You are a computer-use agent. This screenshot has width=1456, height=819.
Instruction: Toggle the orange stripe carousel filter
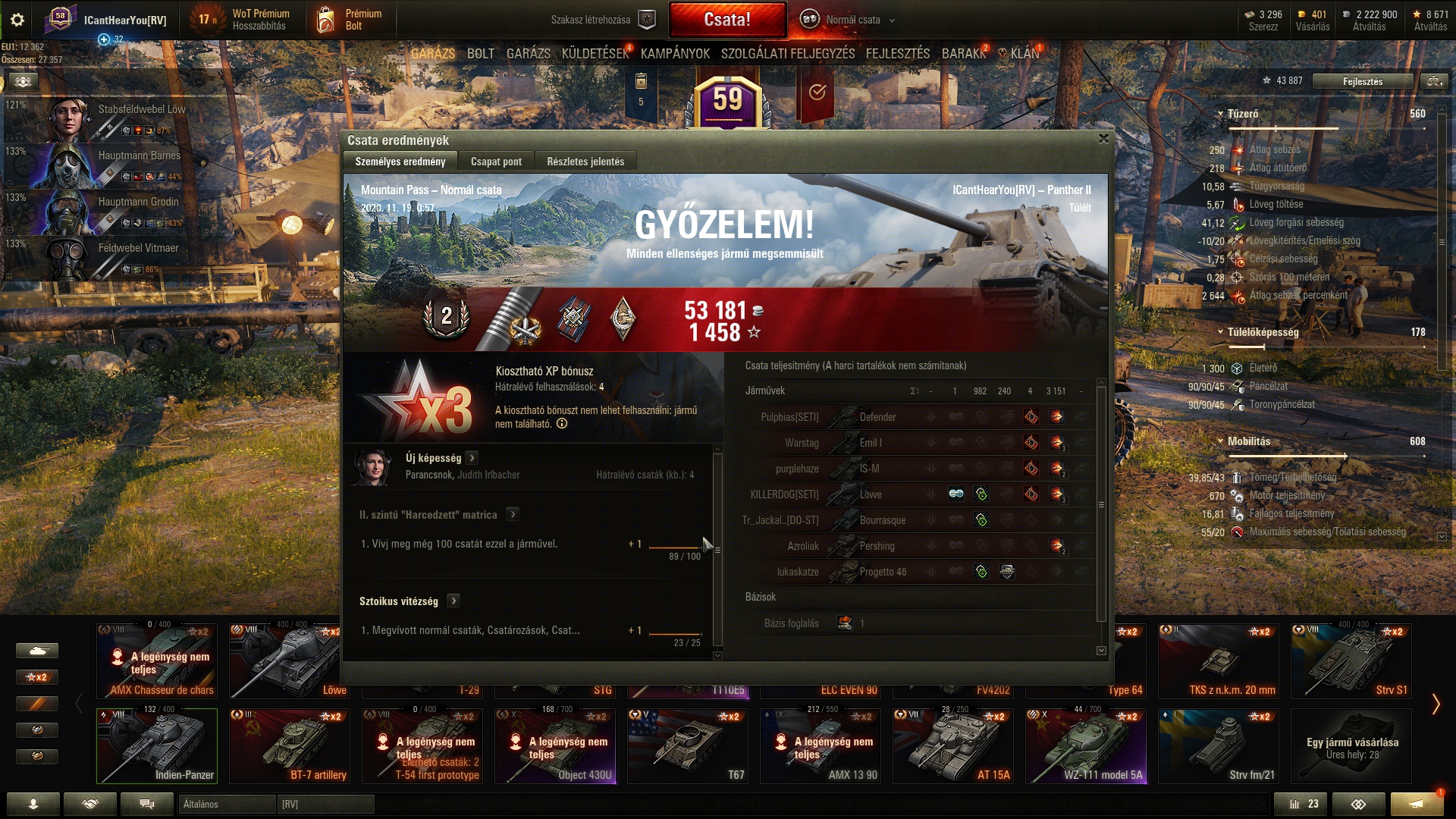click(x=36, y=704)
